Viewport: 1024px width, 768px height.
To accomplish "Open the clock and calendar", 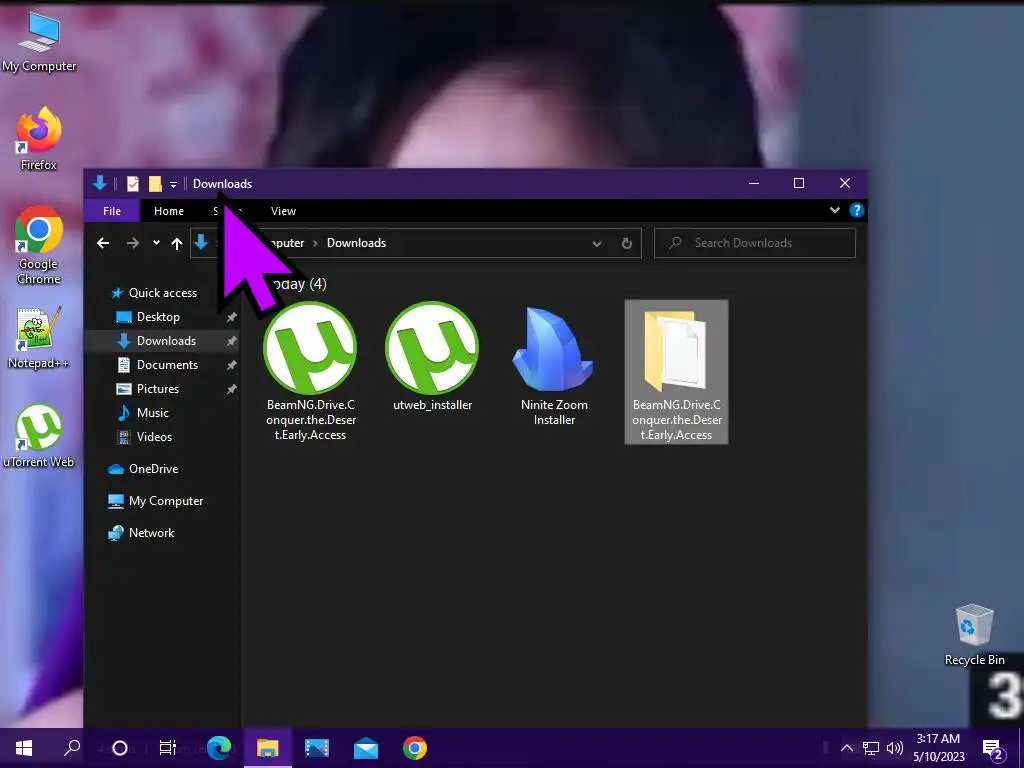I will click(x=938, y=748).
